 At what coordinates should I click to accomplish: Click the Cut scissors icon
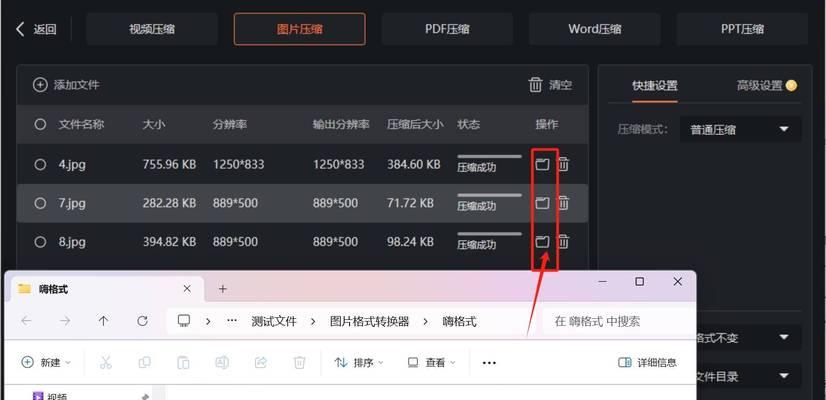click(x=106, y=363)
